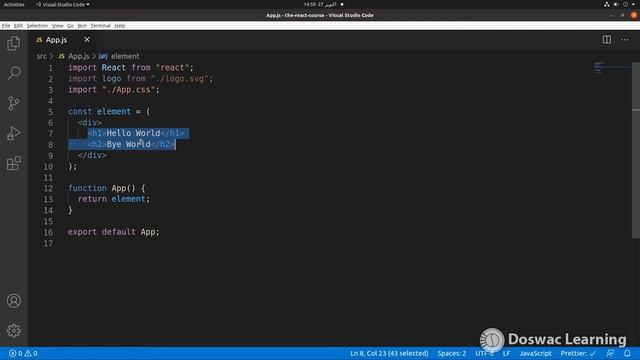Click the errors and warnings status indicator
Image resolution: width=640 pixels, height=360 pixels.
[x=23, y=353]
